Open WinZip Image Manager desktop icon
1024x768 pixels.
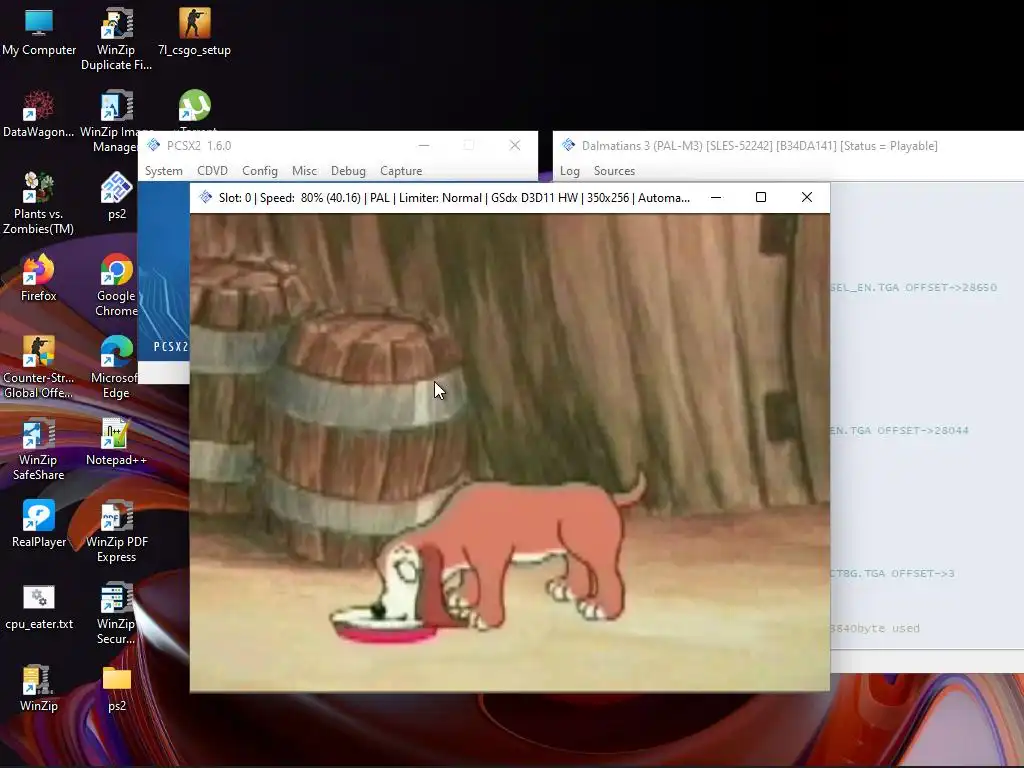point(116,121)
